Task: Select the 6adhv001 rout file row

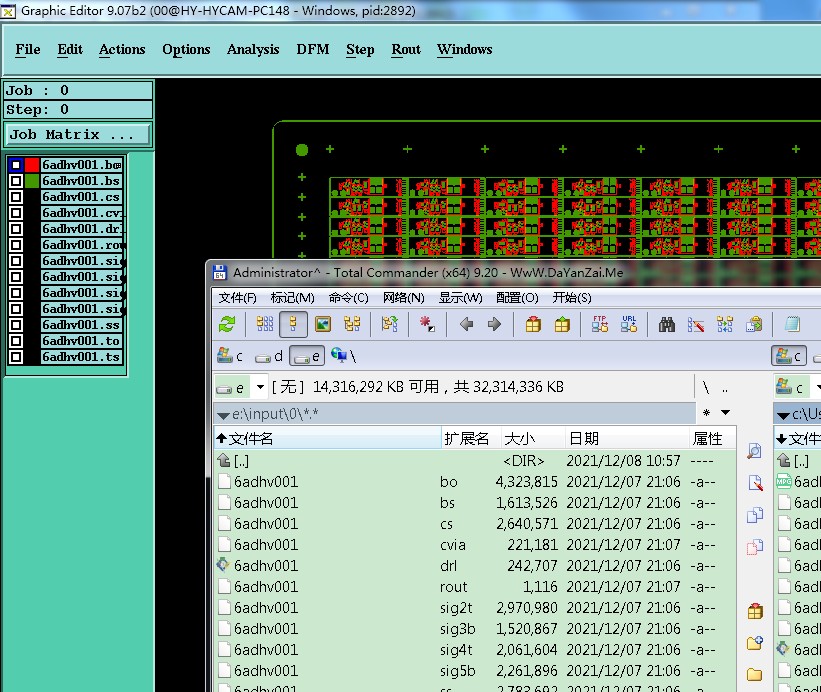Action: click(x=475, y=587)
